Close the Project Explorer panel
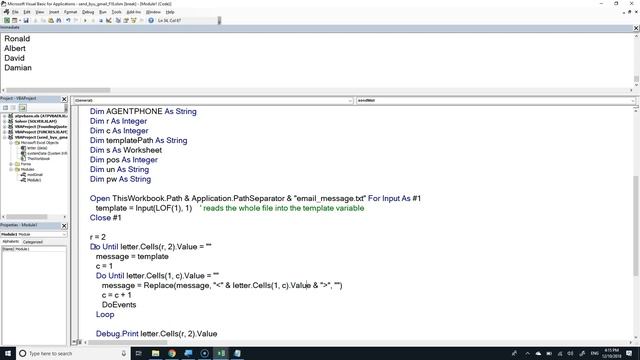This screenshot has height=360, width=640. point(64,99)
